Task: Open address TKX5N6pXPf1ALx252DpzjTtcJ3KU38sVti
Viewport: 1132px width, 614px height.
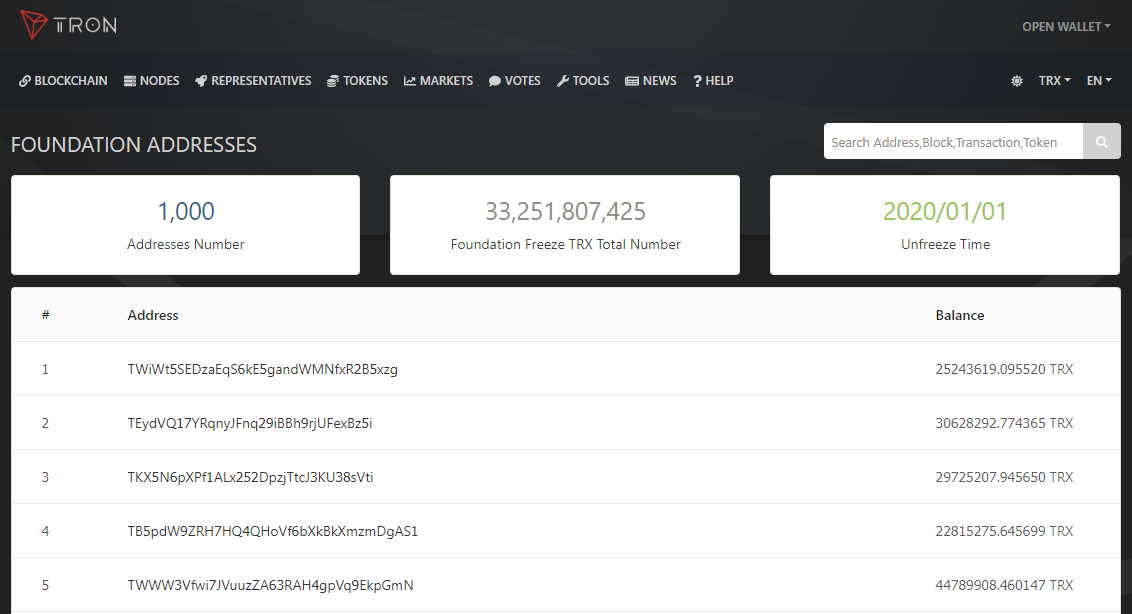Action: point(251,477)
